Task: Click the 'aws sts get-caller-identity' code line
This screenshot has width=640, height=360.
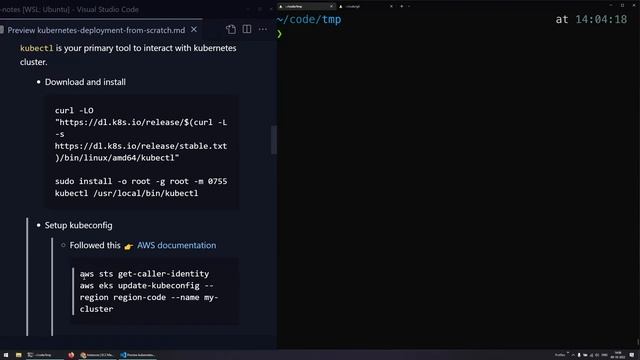Action: [144, 274]
